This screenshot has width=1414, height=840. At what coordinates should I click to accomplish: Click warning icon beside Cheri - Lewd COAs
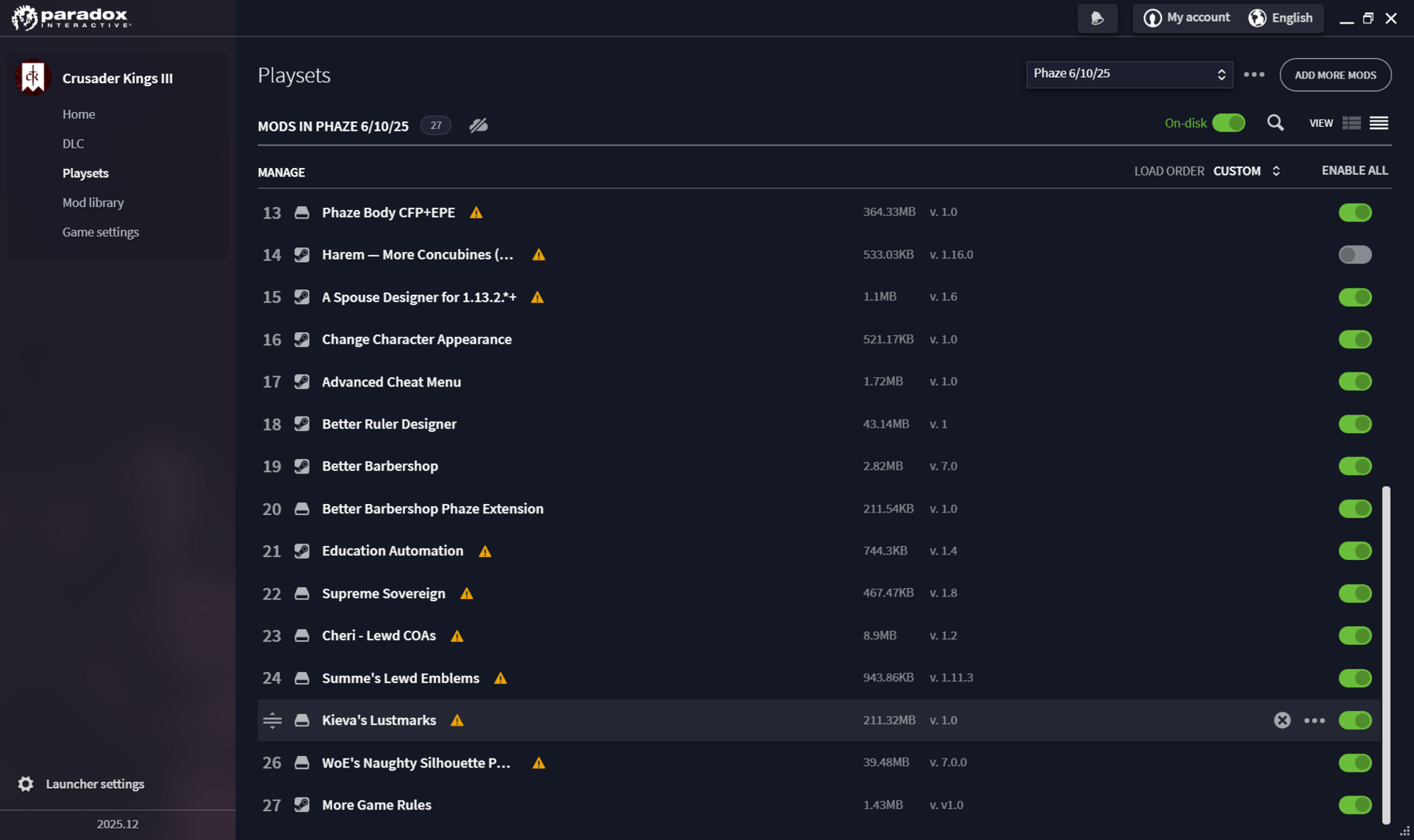coord(457,636)
